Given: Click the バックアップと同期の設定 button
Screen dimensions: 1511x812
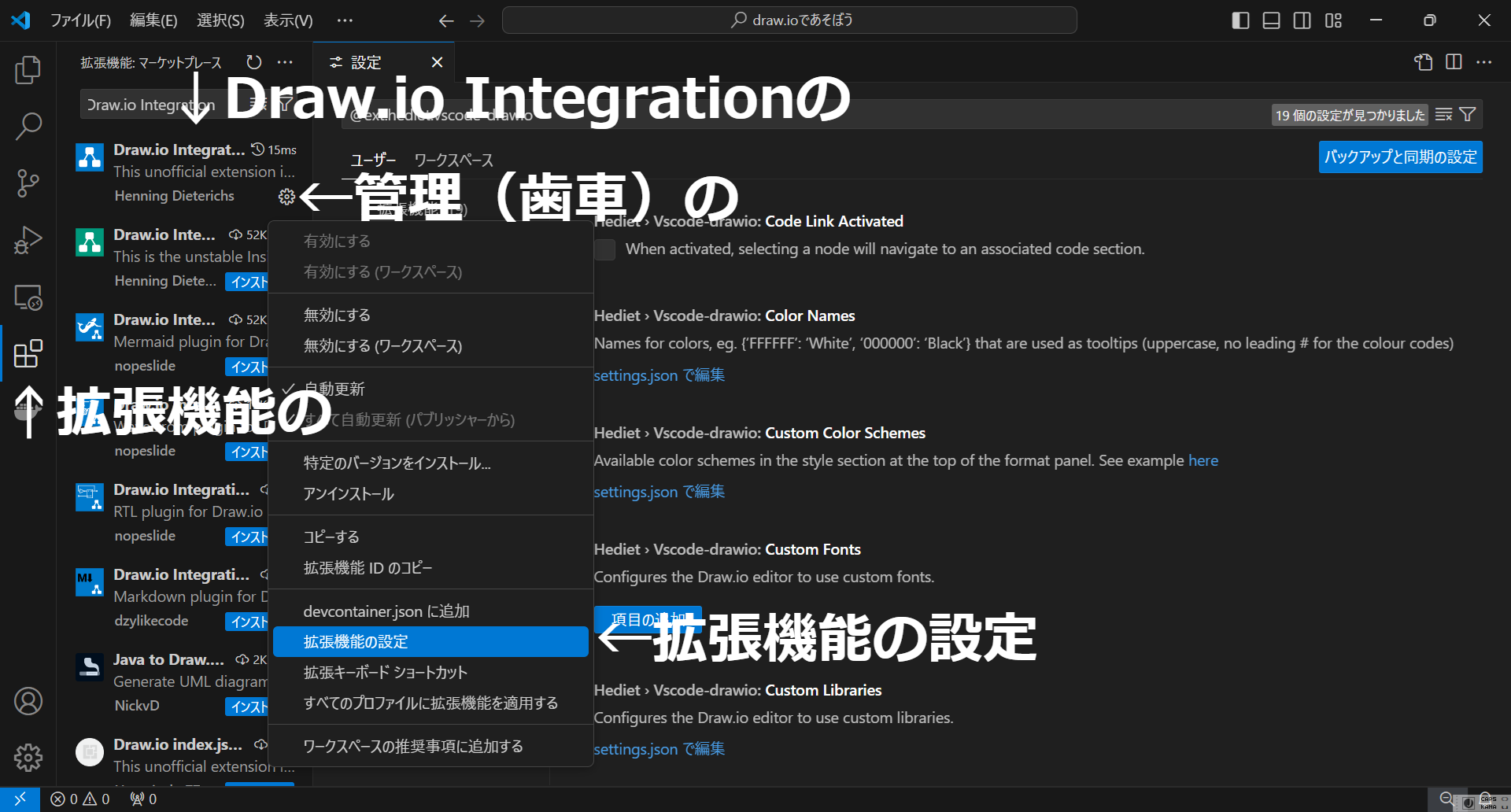Looking at the screenshot, I should pos(1400,157).
